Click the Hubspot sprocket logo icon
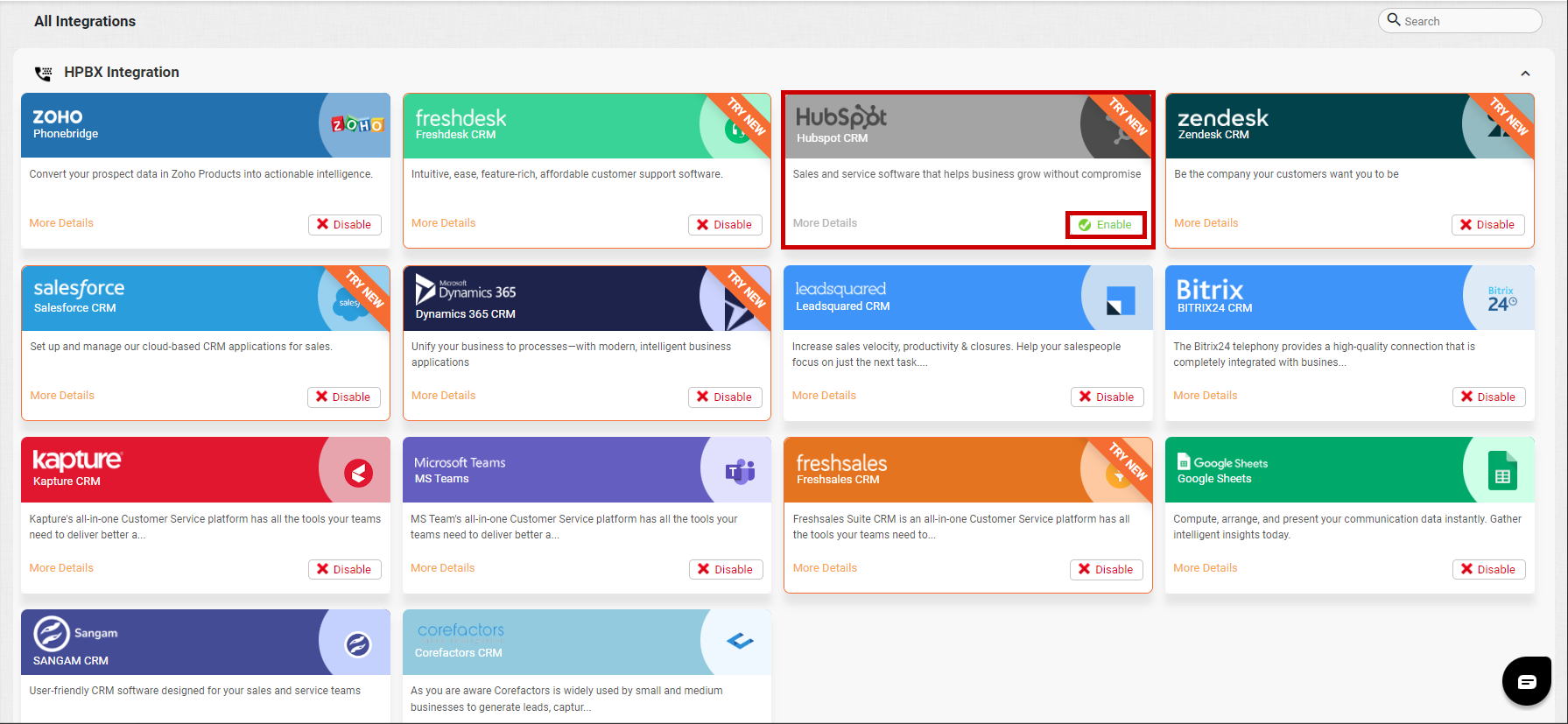 pyautogui.click(x=1118, y=129)
